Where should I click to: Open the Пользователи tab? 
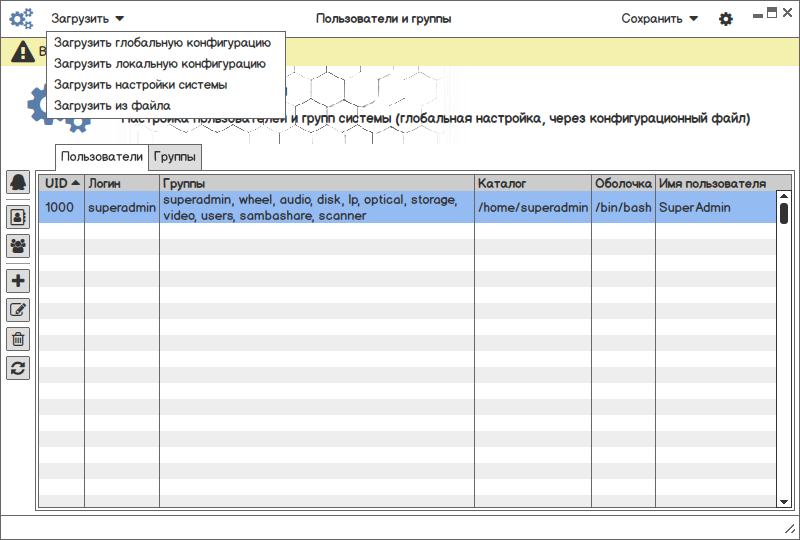[102, 157]
